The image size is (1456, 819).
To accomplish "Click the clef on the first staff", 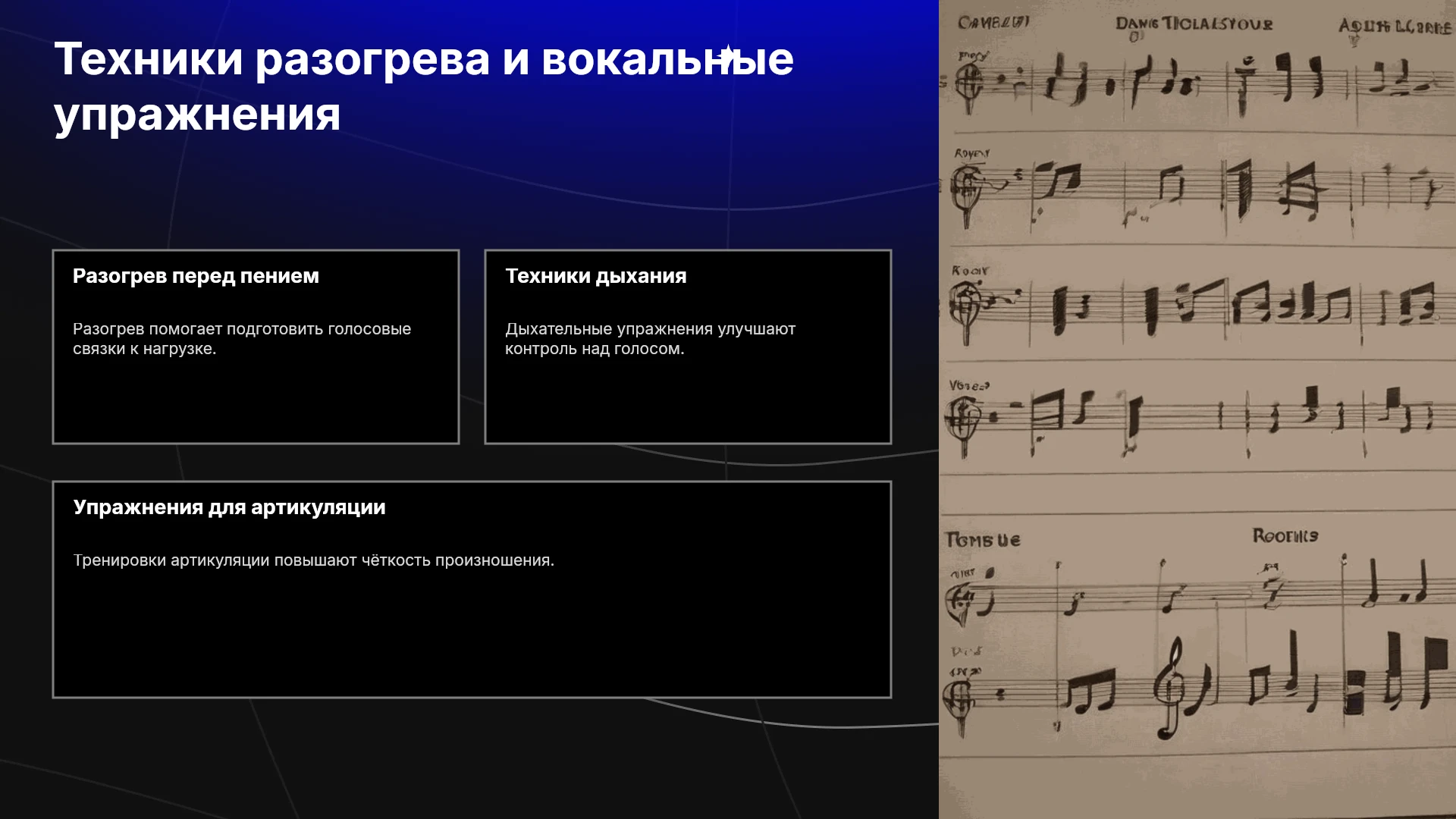I will pos(969,82).
